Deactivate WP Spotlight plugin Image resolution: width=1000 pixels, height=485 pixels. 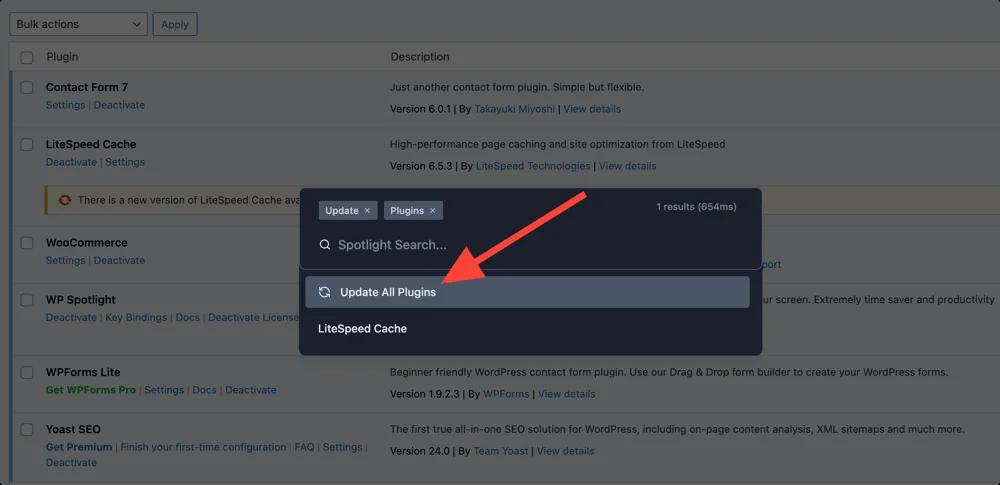tap(71, 317)
